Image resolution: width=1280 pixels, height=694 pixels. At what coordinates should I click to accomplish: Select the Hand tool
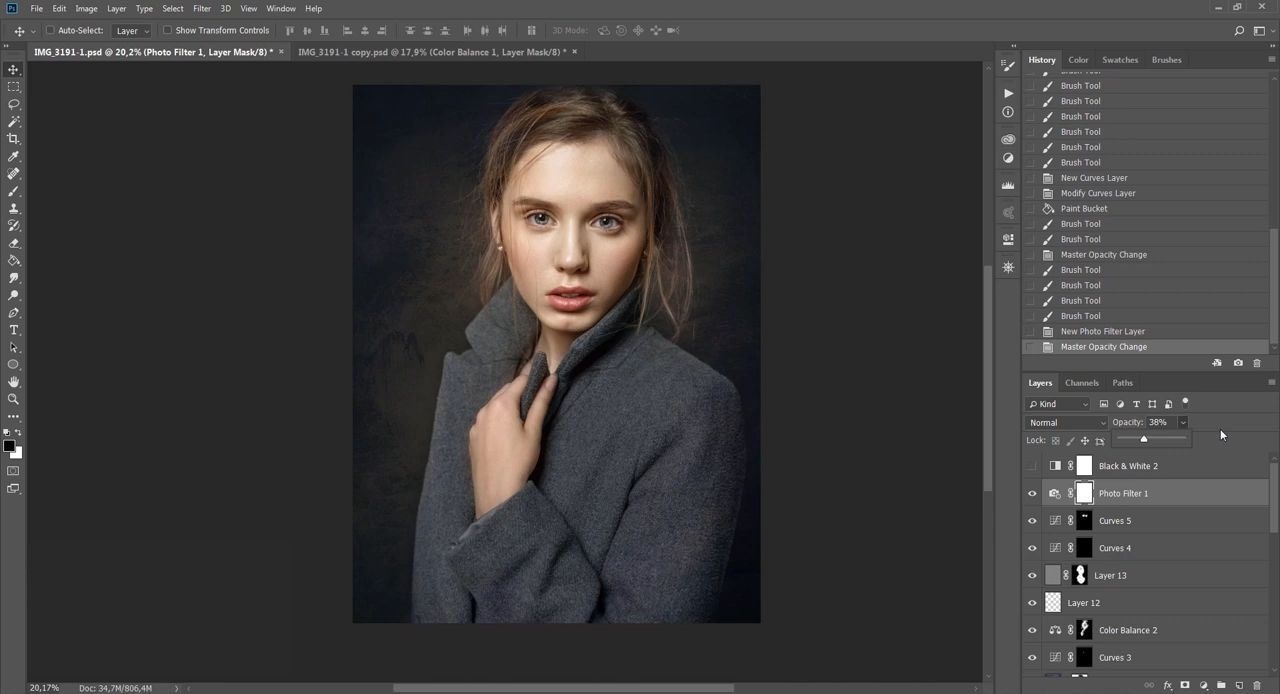(x=13, y=382)
